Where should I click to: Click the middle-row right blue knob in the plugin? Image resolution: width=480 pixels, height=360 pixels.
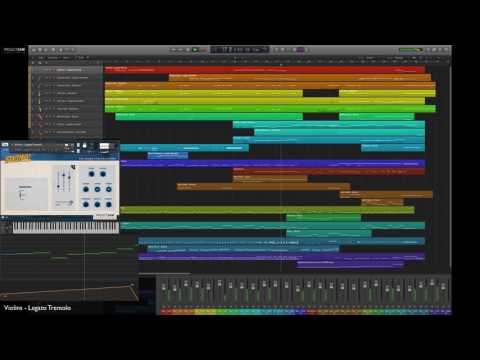click(109, 189)
